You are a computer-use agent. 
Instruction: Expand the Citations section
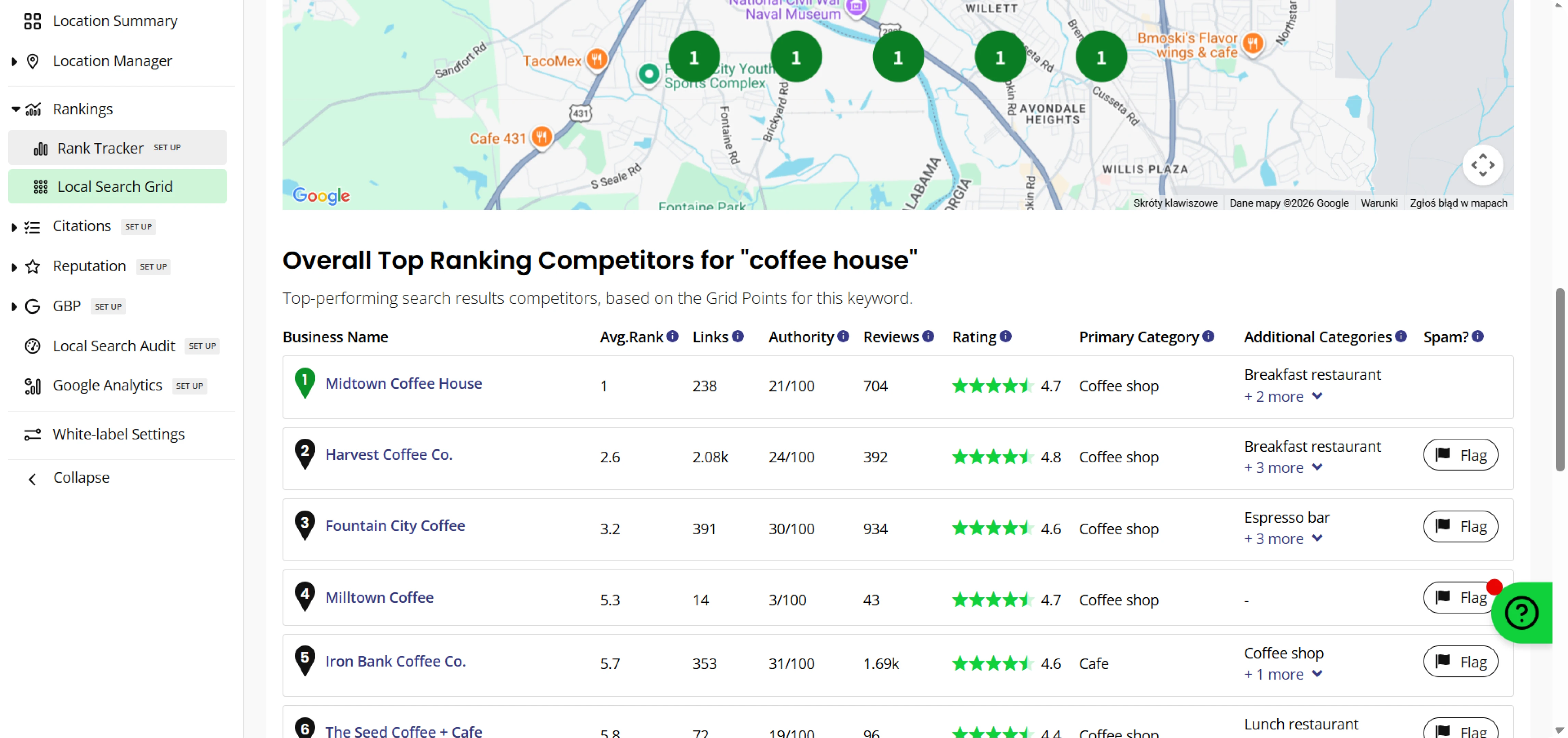coord(15,226)
